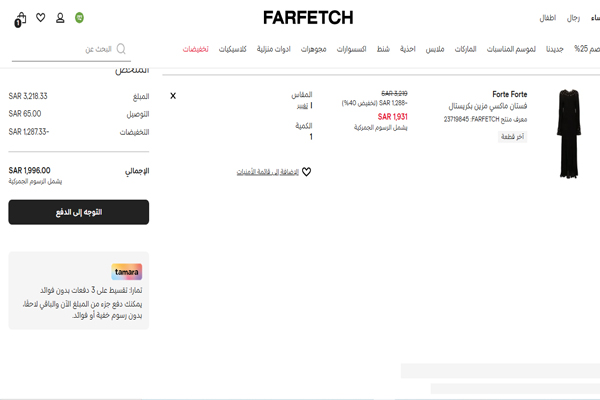Screen dimensions: 600x400
Task: Click the quantity value 1 under الكمية
Action: 311,137
